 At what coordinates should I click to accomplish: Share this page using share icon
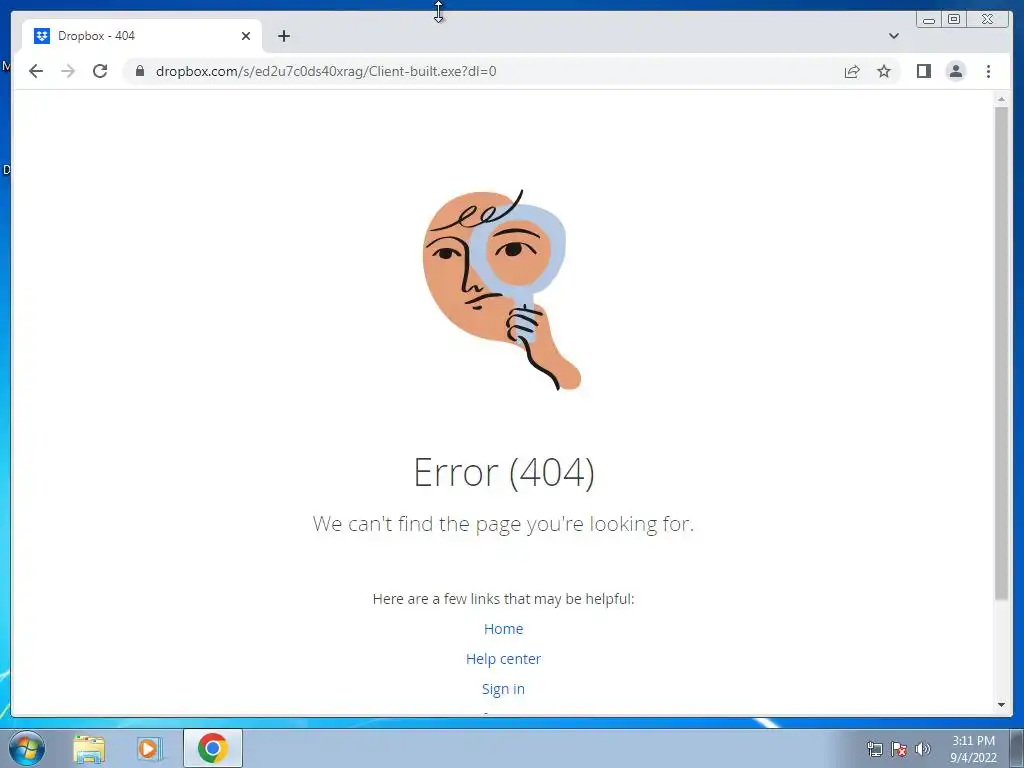pos(852,71)
